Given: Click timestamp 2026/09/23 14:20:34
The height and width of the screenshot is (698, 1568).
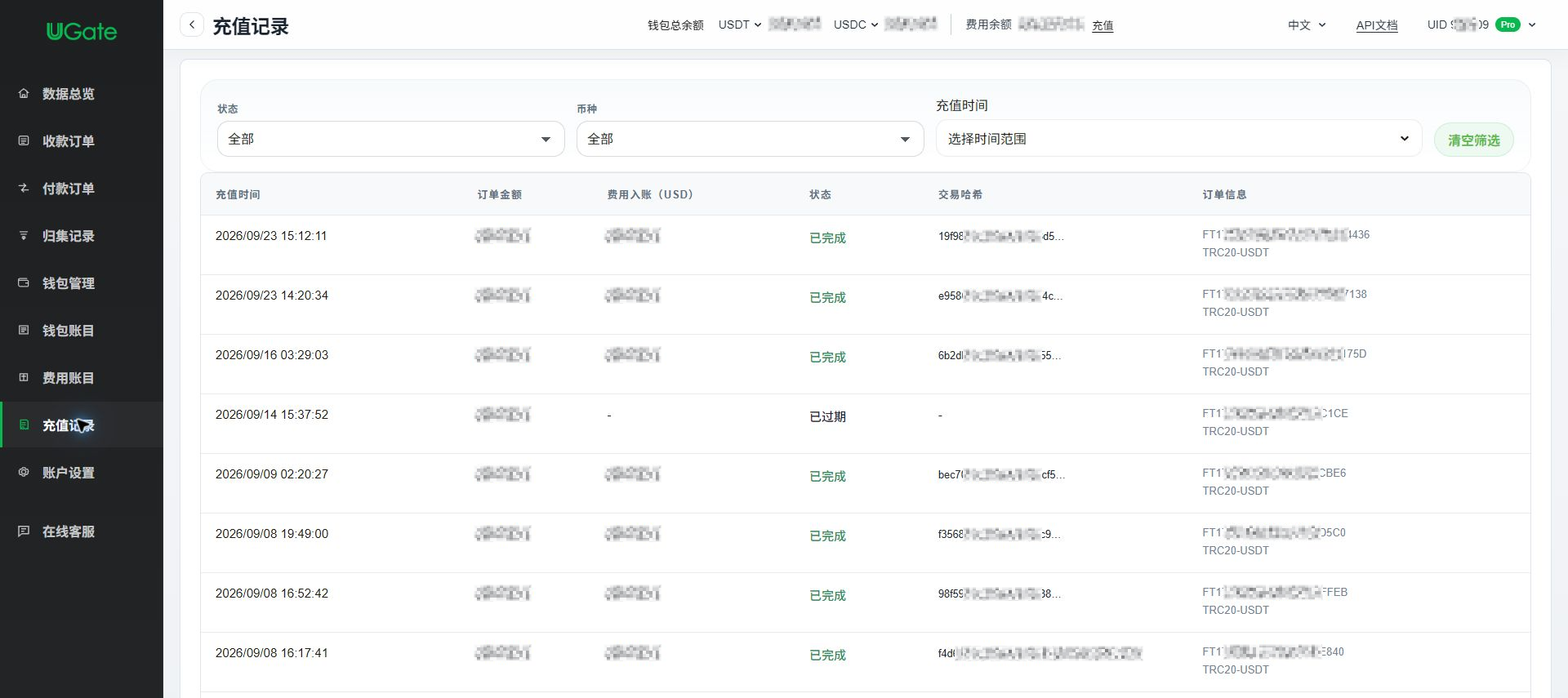Looking at the screenshot, I should 272,296.
